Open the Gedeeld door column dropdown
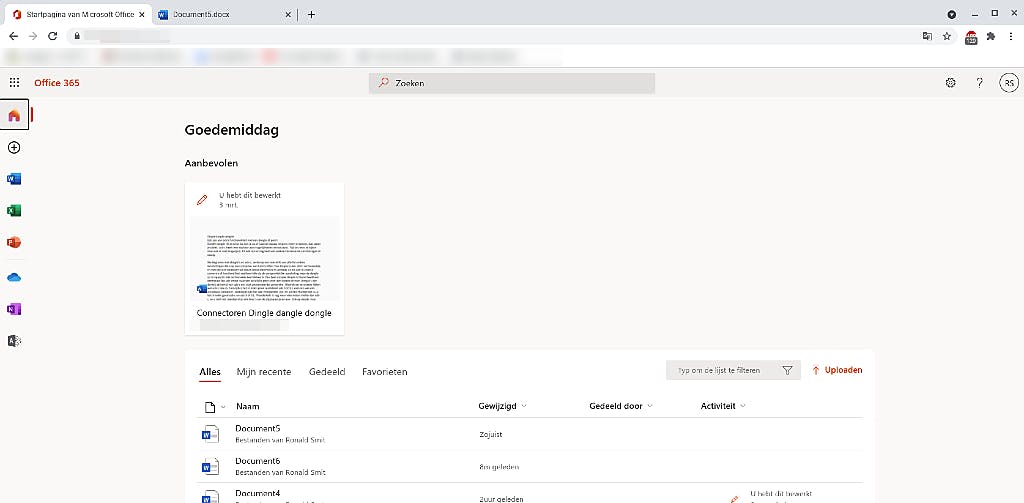 click(620, 406)
